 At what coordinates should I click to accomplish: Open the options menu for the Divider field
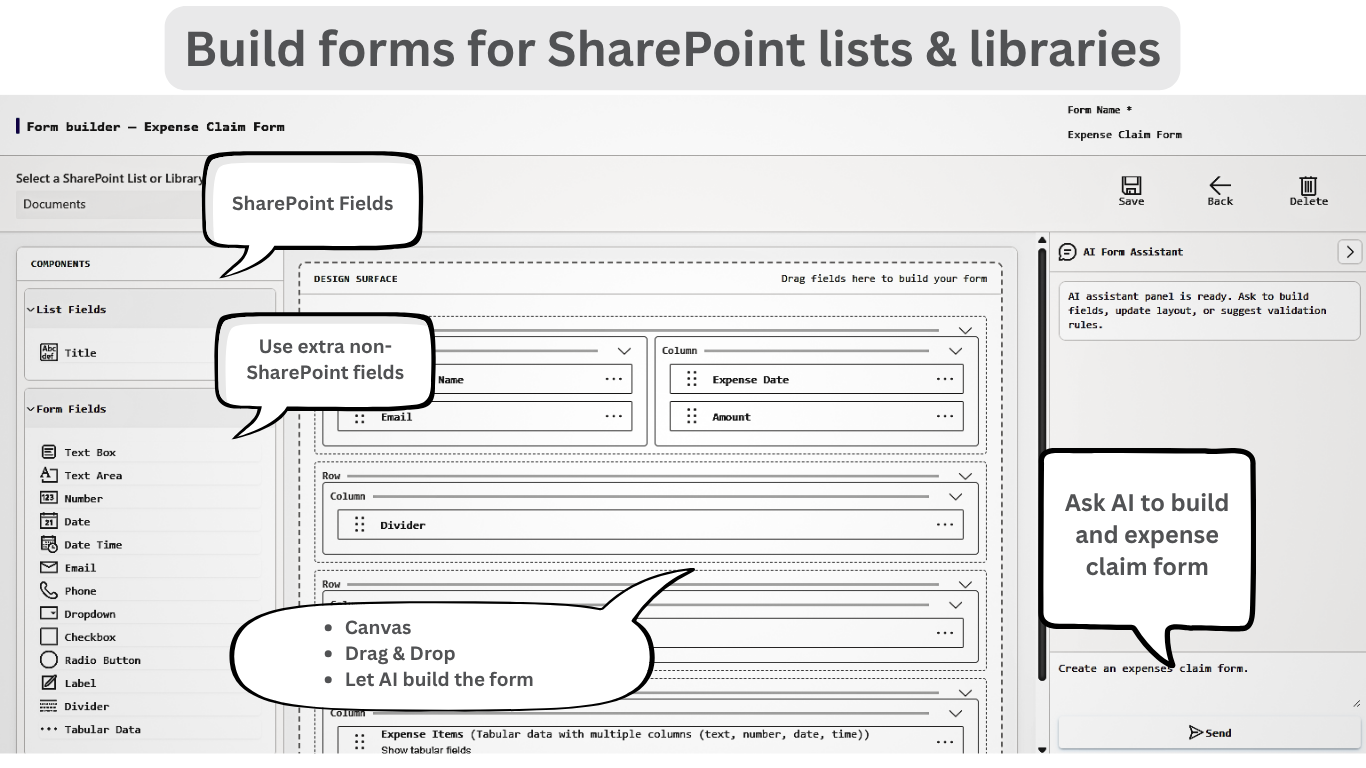(x=944, y=524)
